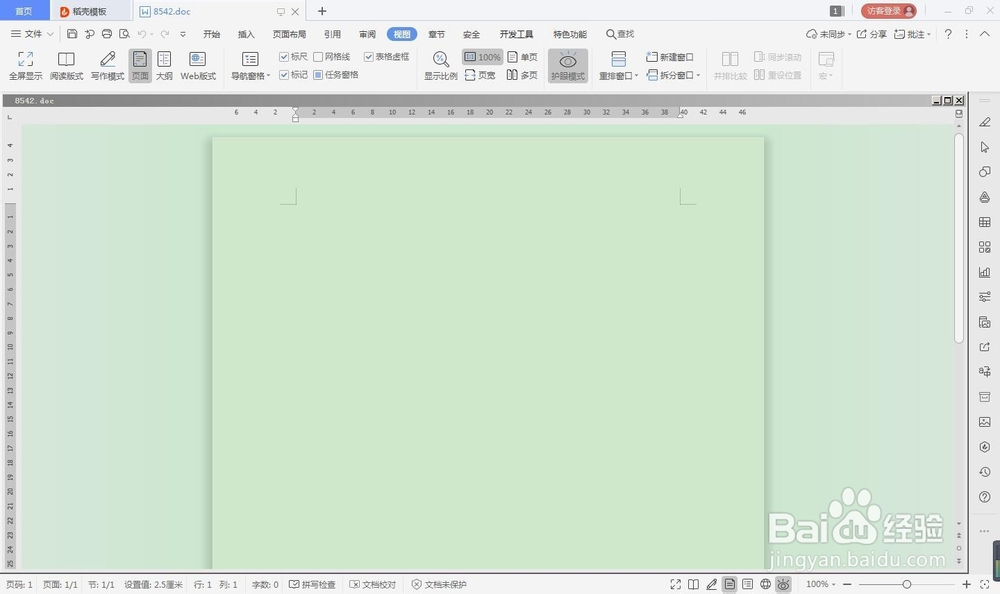The width and height of the screenshot is (1000, 594).
Task: Click the selection arrow icon in right sidebar
Action: (x=985, y=147)
